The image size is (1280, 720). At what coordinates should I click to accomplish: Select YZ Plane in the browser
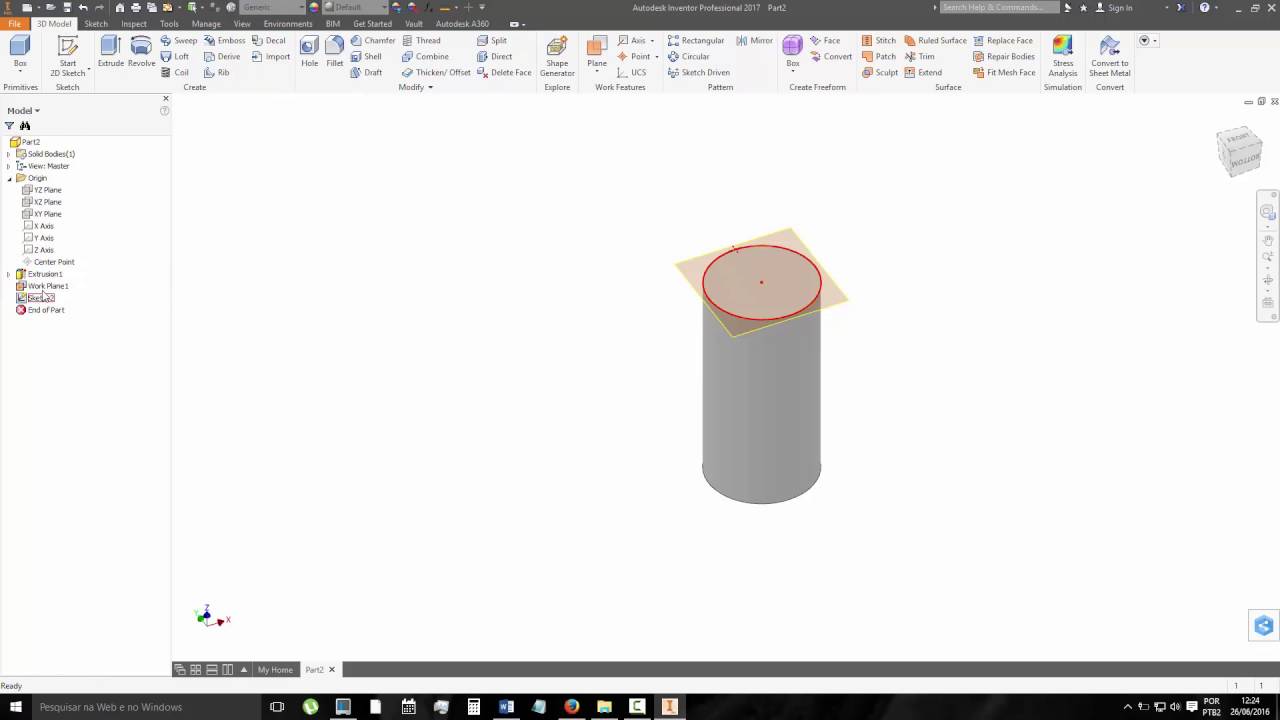click(42, 190)
